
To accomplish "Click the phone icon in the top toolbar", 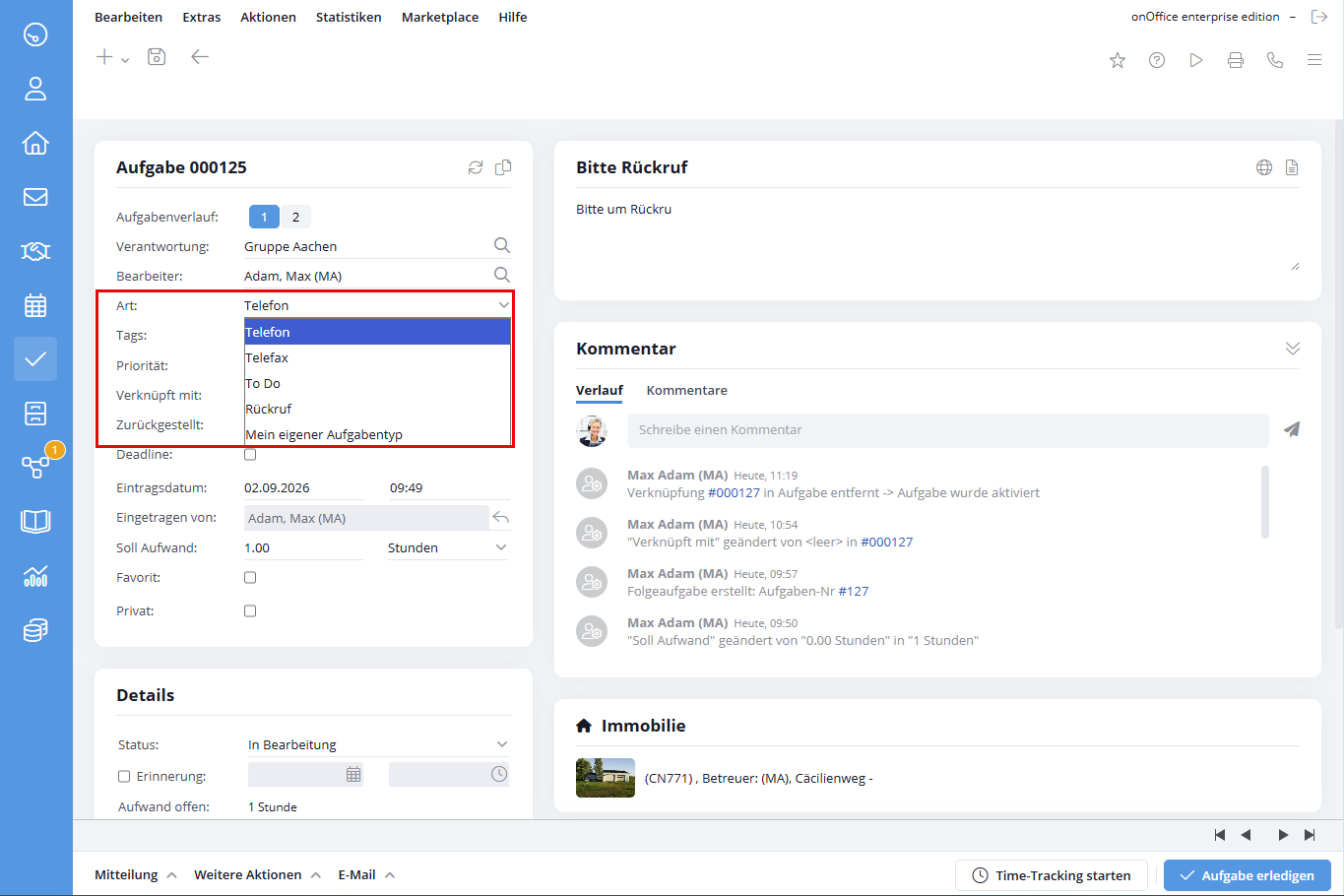I will click(1275, 60).
